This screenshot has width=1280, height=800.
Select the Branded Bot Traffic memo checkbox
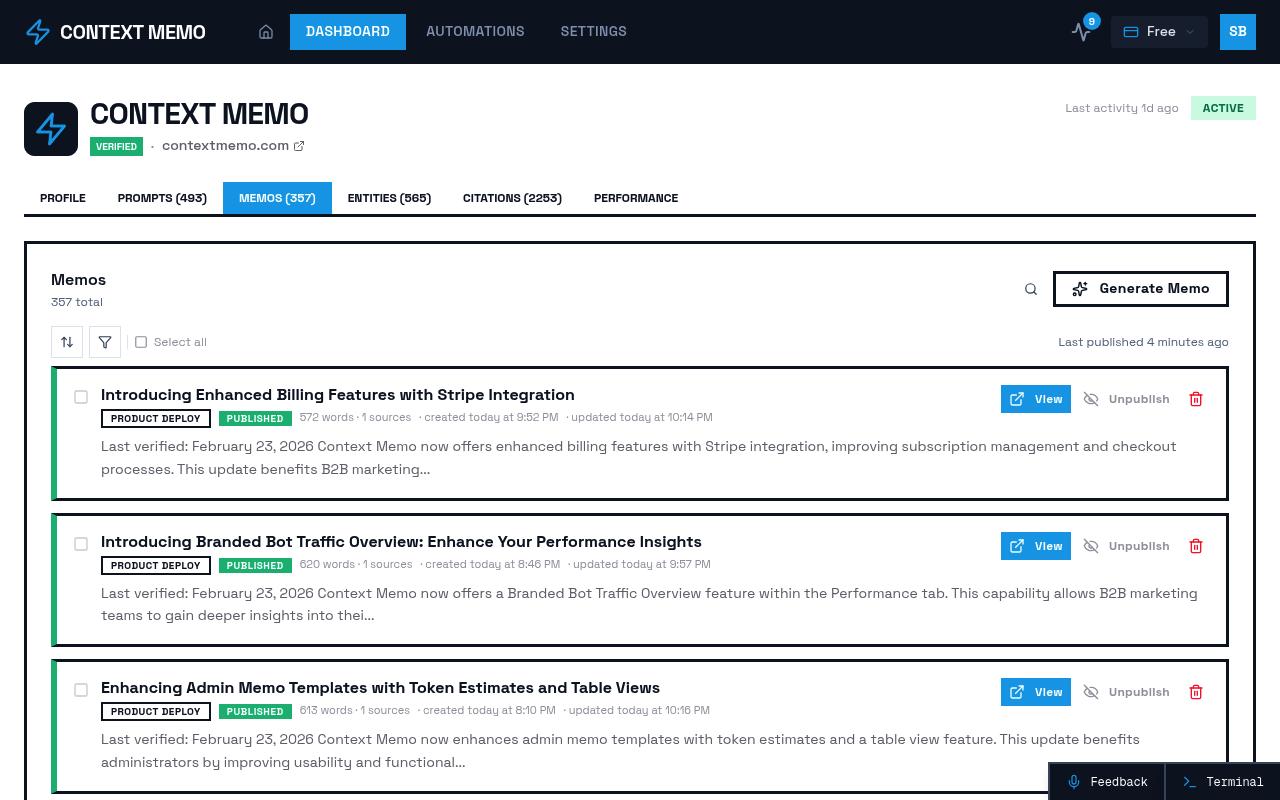click(81, 543)
